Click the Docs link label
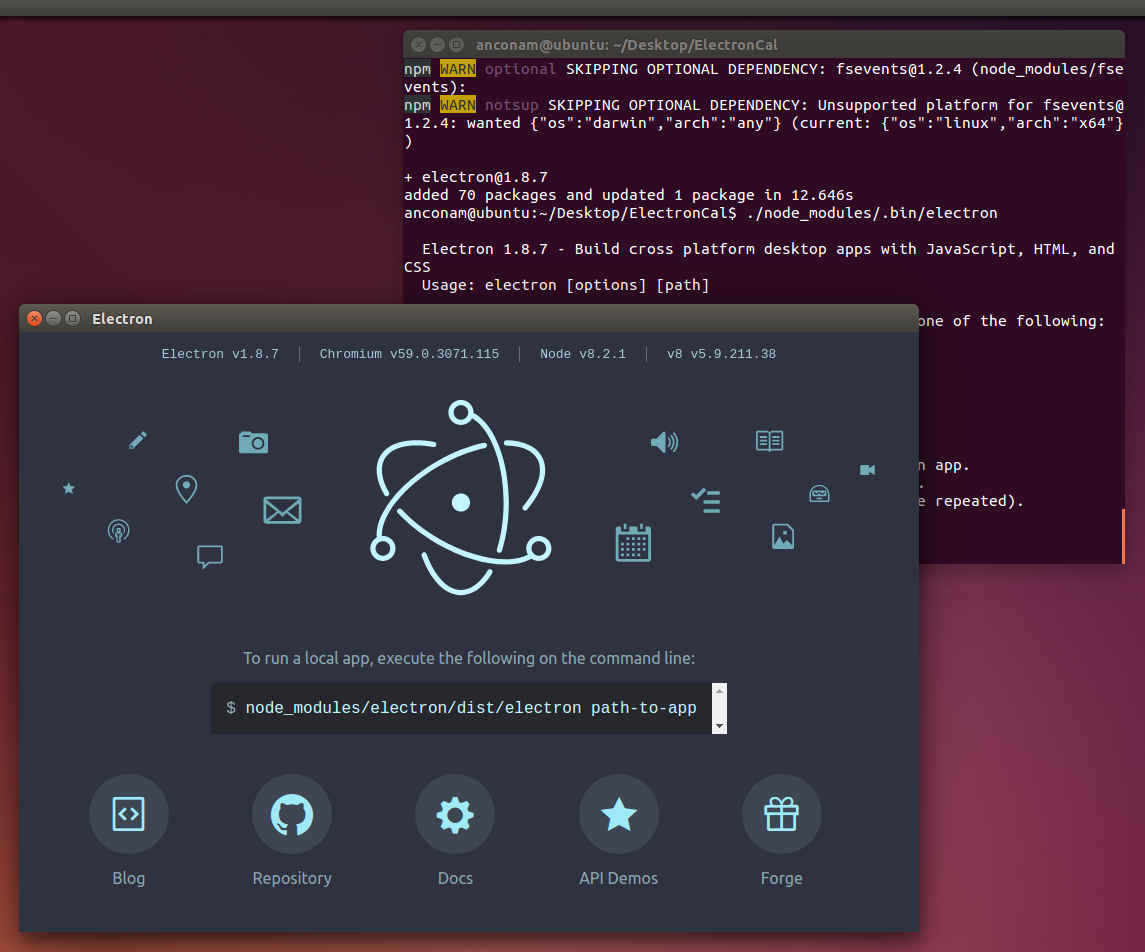Screen dimensions: 1145x952 pyautogui.click(x=455, y=878)
